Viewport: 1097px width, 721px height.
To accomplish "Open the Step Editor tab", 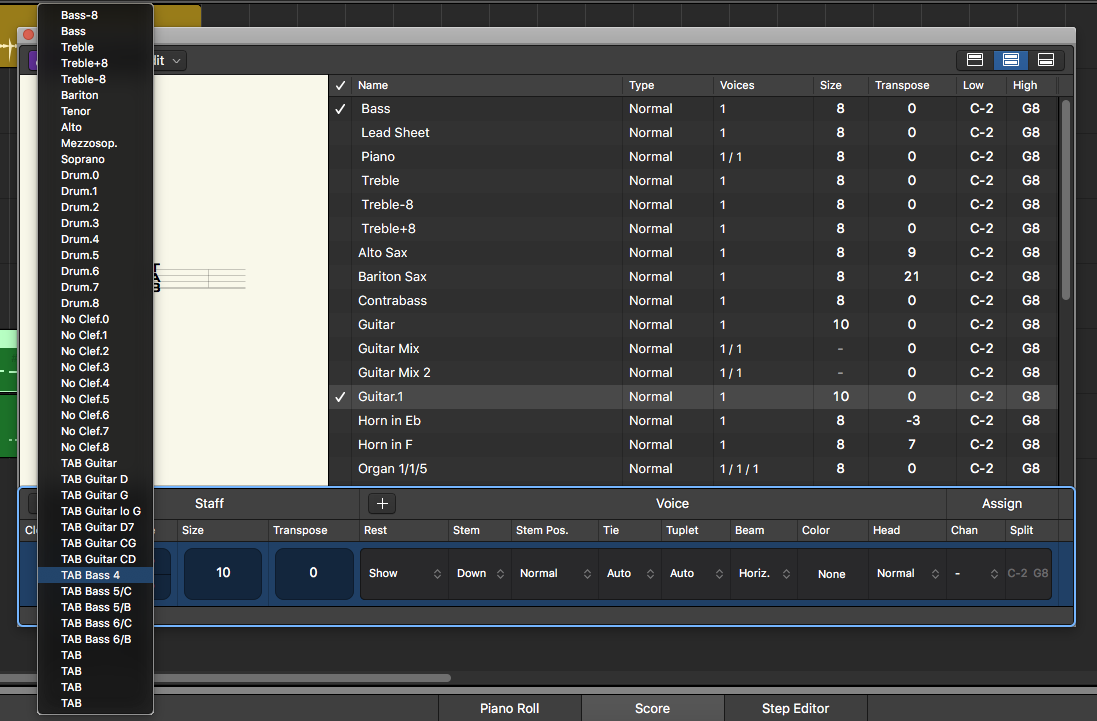I will 795,708.
